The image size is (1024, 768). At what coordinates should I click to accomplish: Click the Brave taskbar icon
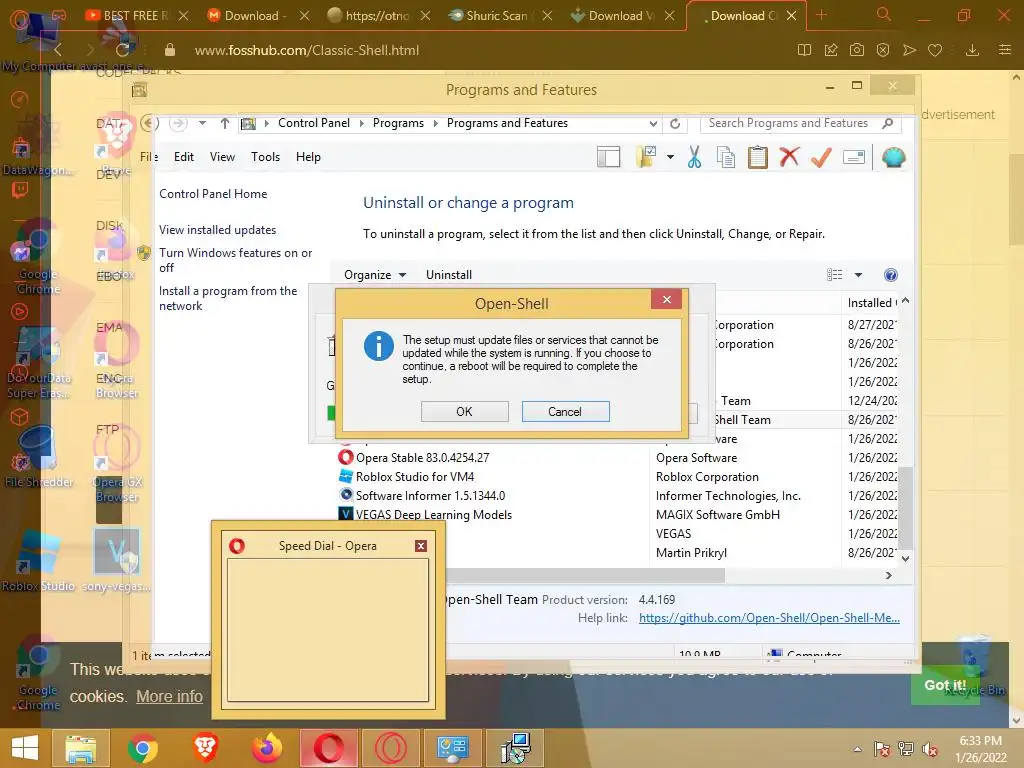click(205, 748)
